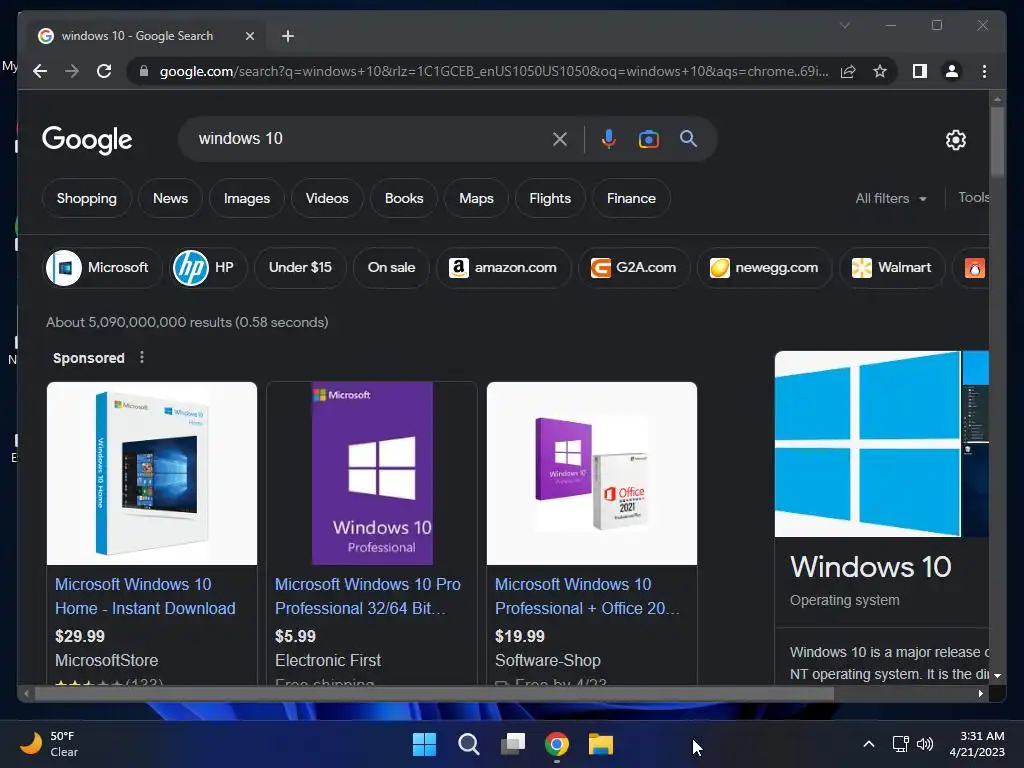This screenshot has height=768, width=1024.
Task: Click the forward navigation arrow
Action: click(x=72, y=71)
